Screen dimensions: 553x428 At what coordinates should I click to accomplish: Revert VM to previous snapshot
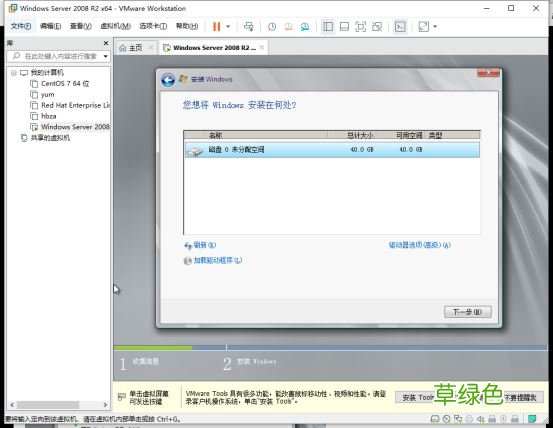288,27
